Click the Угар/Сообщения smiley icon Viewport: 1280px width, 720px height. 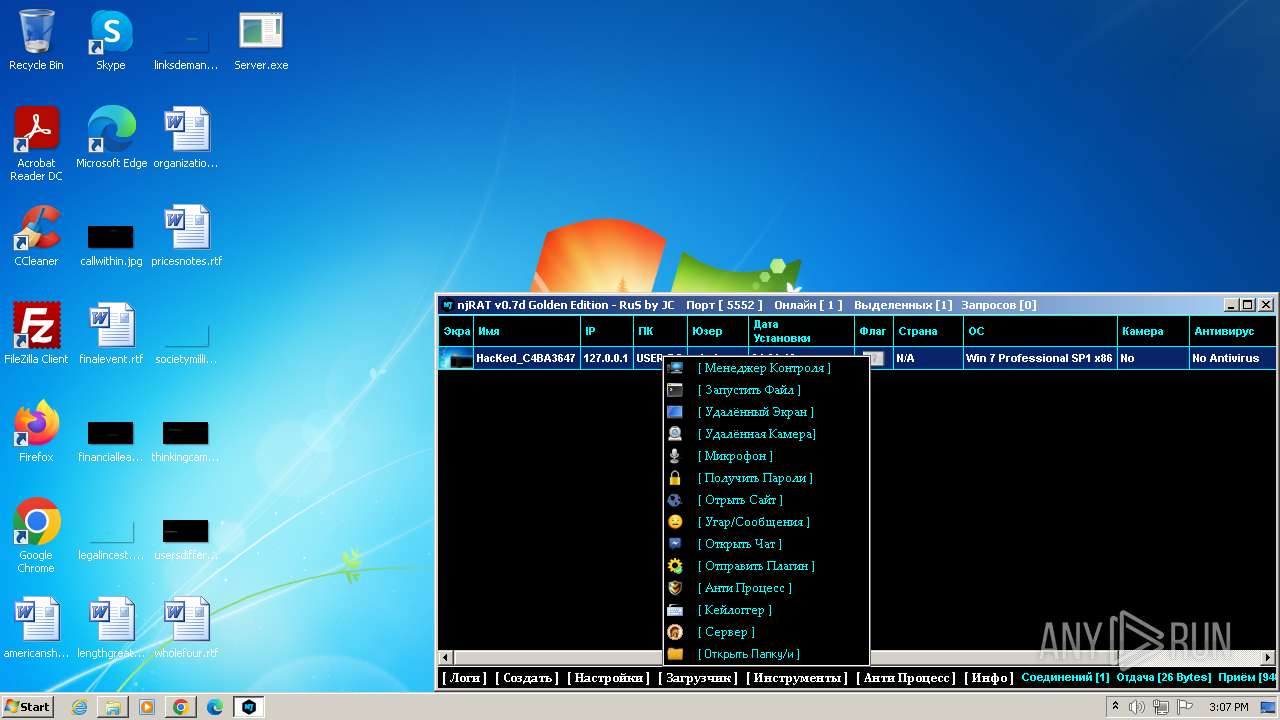pos(676,522)
